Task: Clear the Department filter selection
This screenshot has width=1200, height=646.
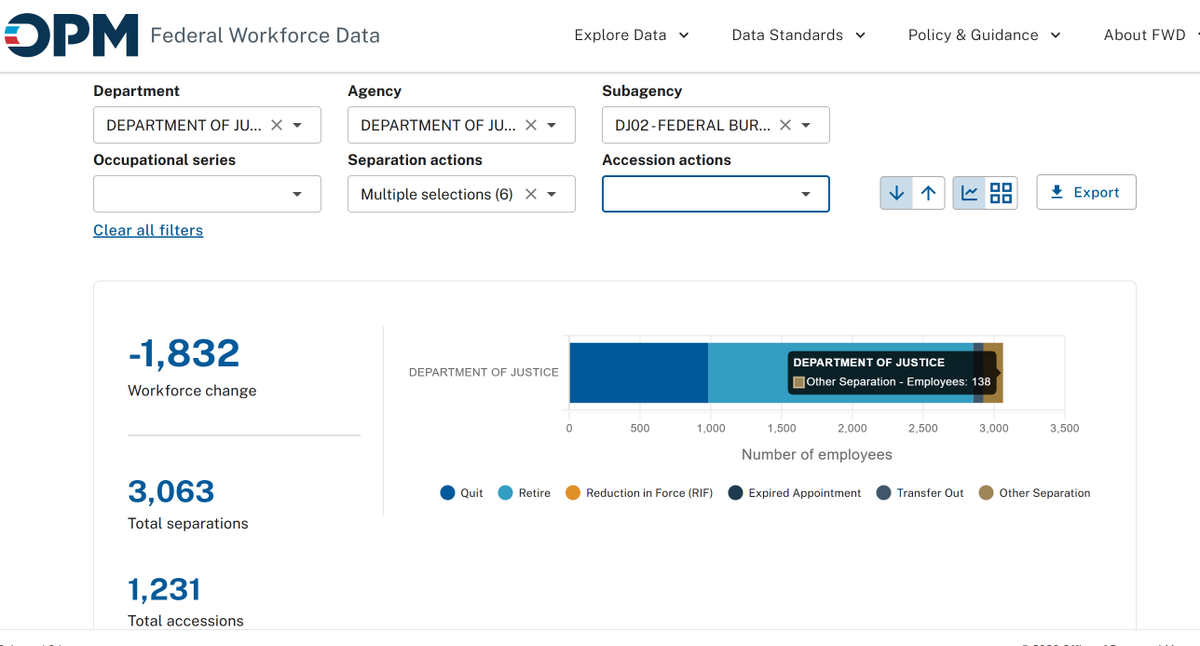Action: pos(277,125)
